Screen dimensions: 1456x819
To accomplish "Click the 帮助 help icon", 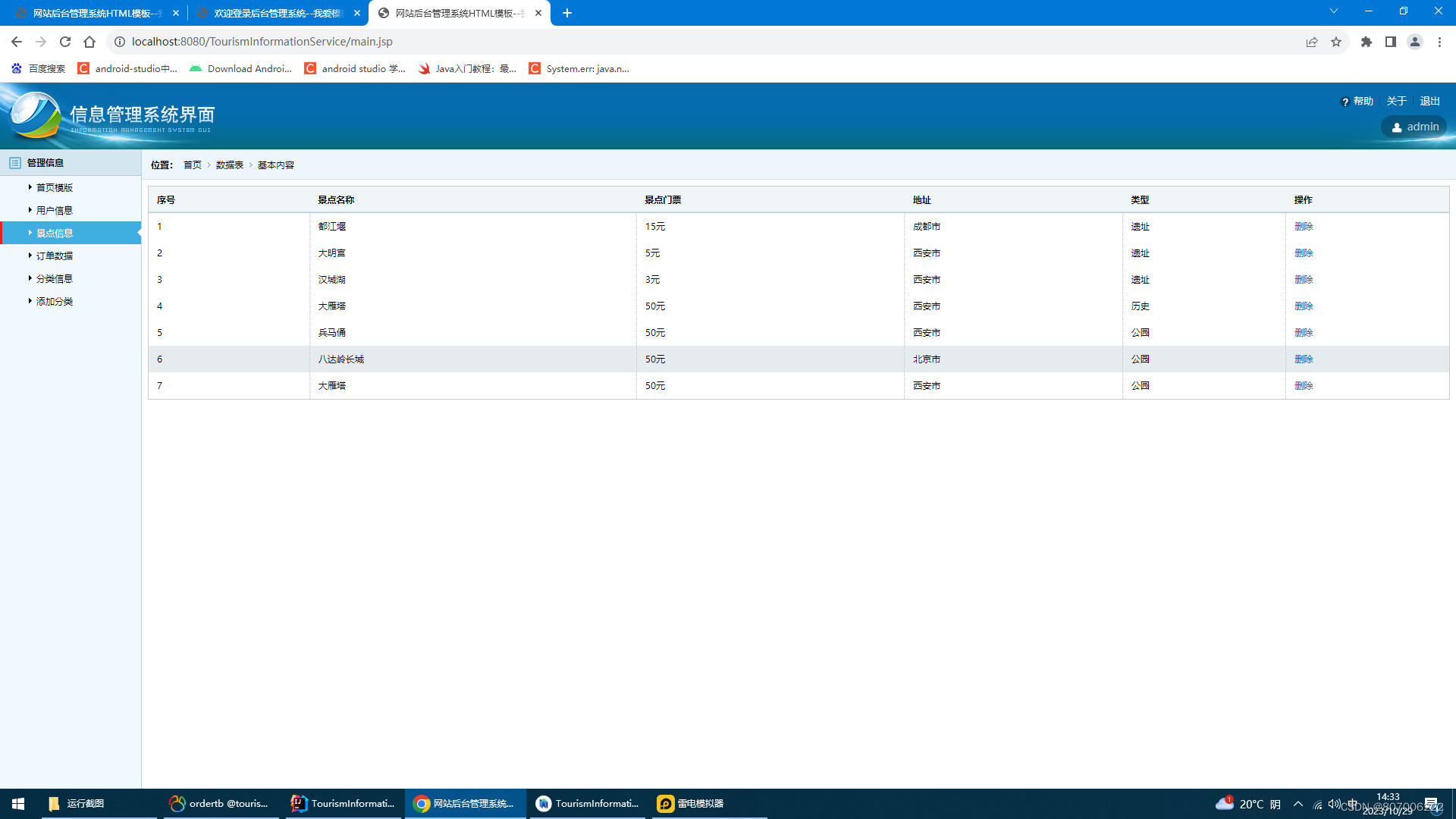I will (1345, 102).
